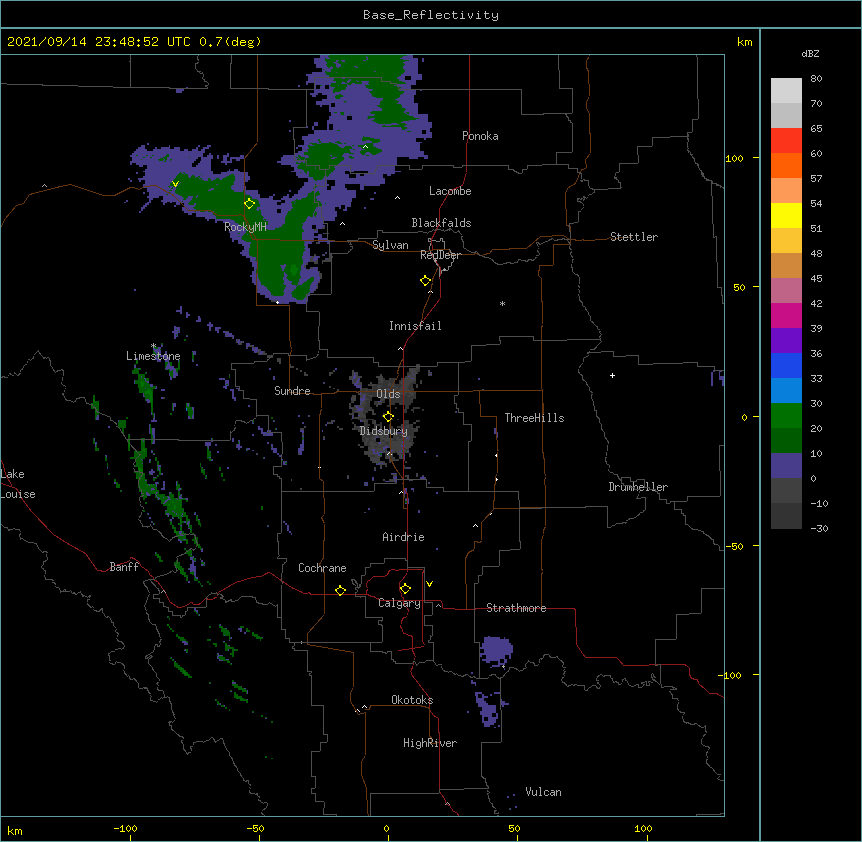Viewport: 862px width, 842px height.
Task: Click the 80 dBZ legend value
Action: [816, 79]
